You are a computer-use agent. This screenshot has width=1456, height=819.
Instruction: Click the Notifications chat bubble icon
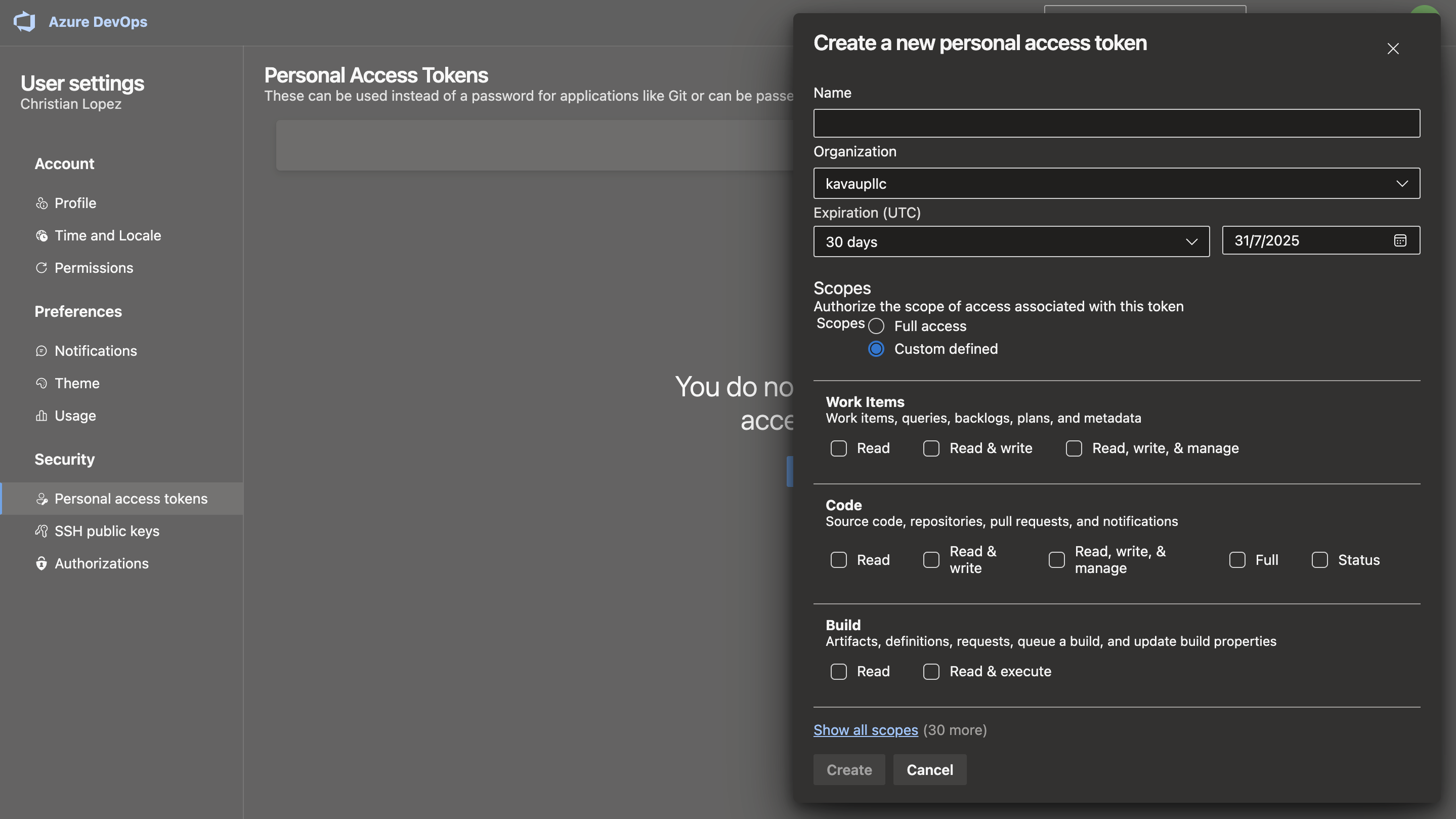click(41, 351)
